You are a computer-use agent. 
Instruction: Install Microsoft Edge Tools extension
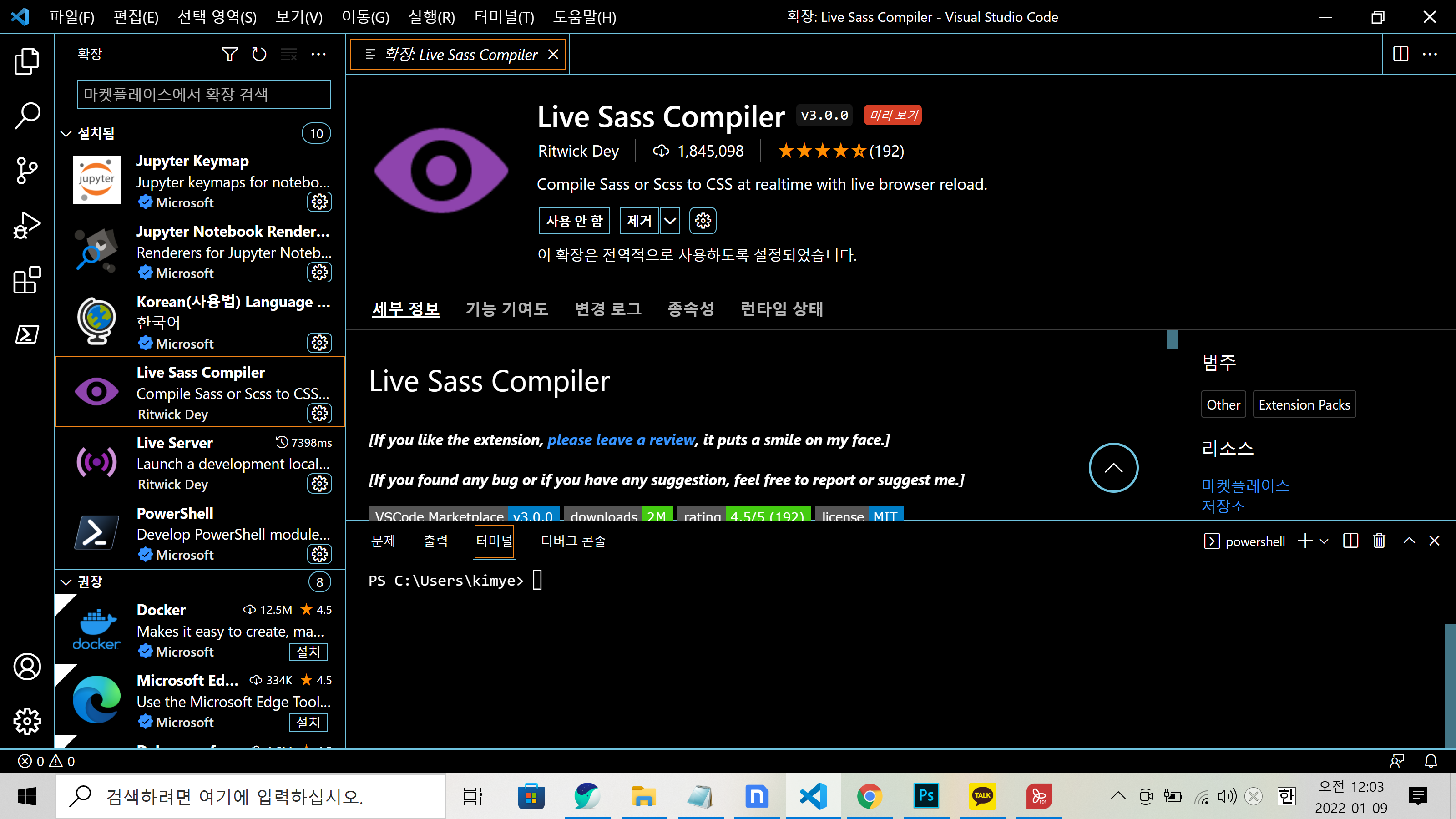(x=308, y=723)
